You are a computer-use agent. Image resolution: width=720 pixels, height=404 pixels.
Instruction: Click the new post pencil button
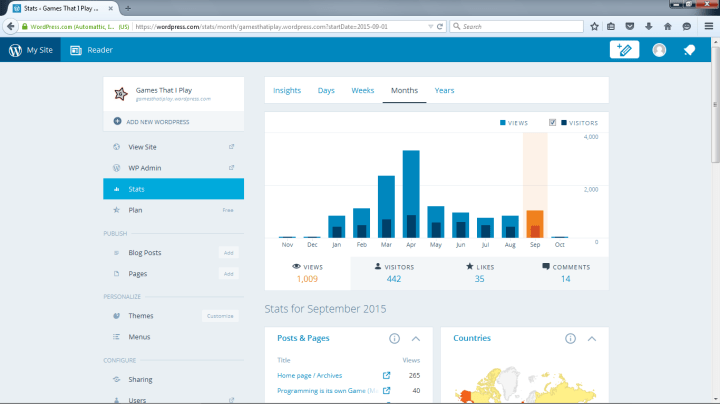click(624, 50)
